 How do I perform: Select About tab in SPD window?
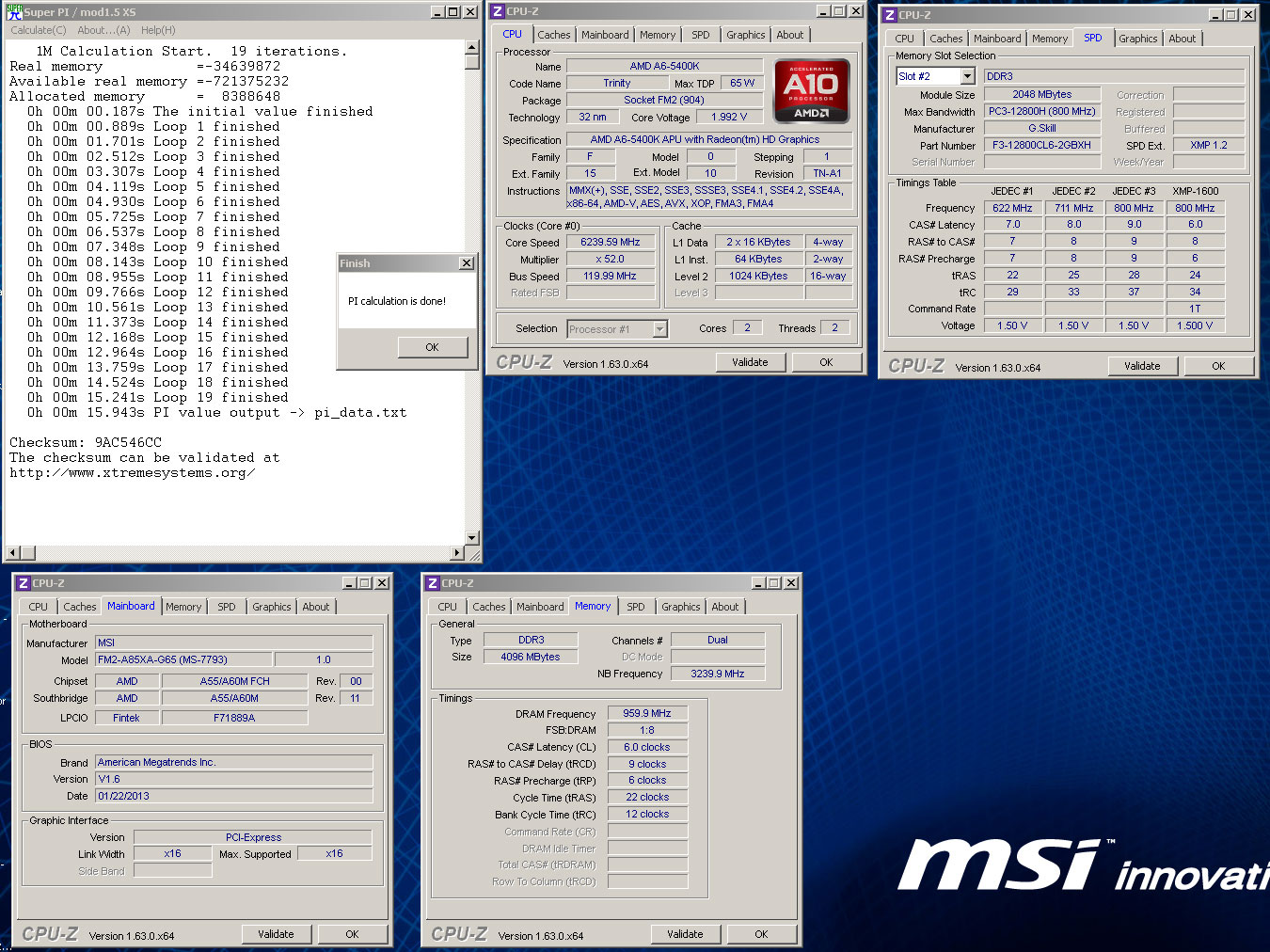pyautogui.click(x=1183, y=39)
